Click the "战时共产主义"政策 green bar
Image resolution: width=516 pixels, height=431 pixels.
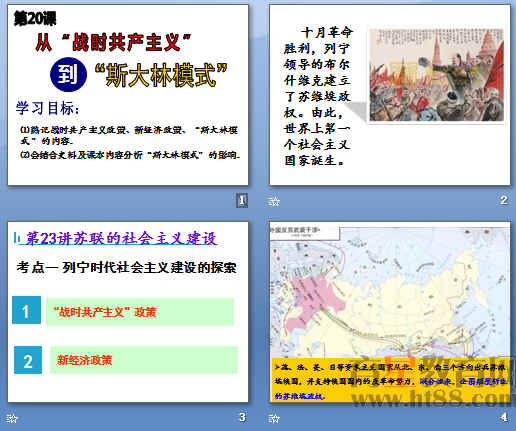coord(140,312)
